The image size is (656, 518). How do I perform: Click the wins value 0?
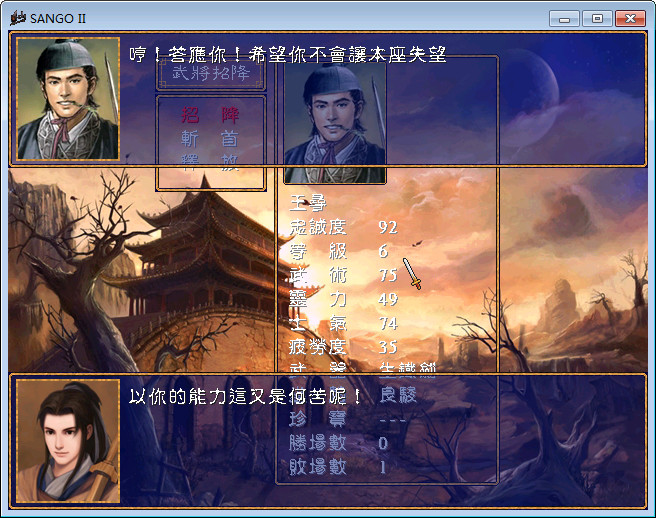[x=383, y=443]
